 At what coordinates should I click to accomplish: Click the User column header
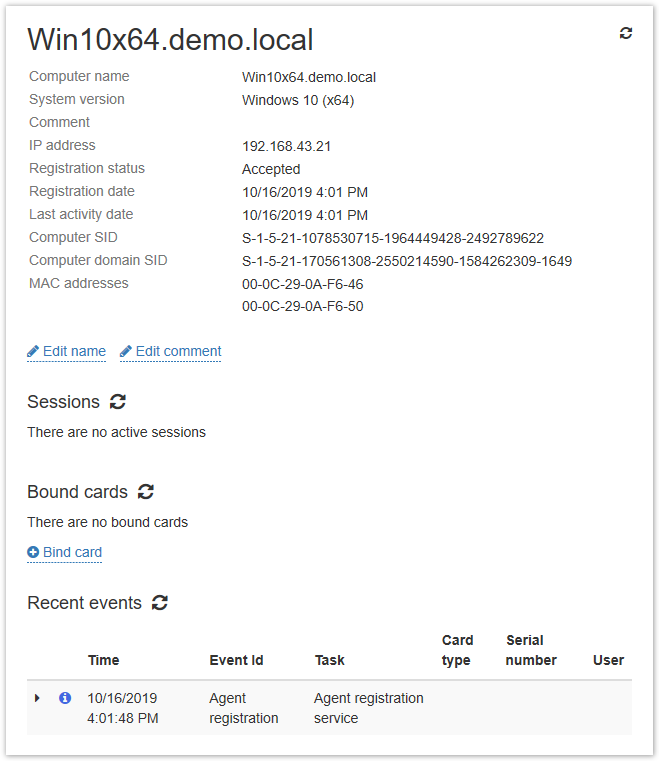click(608, 660)
